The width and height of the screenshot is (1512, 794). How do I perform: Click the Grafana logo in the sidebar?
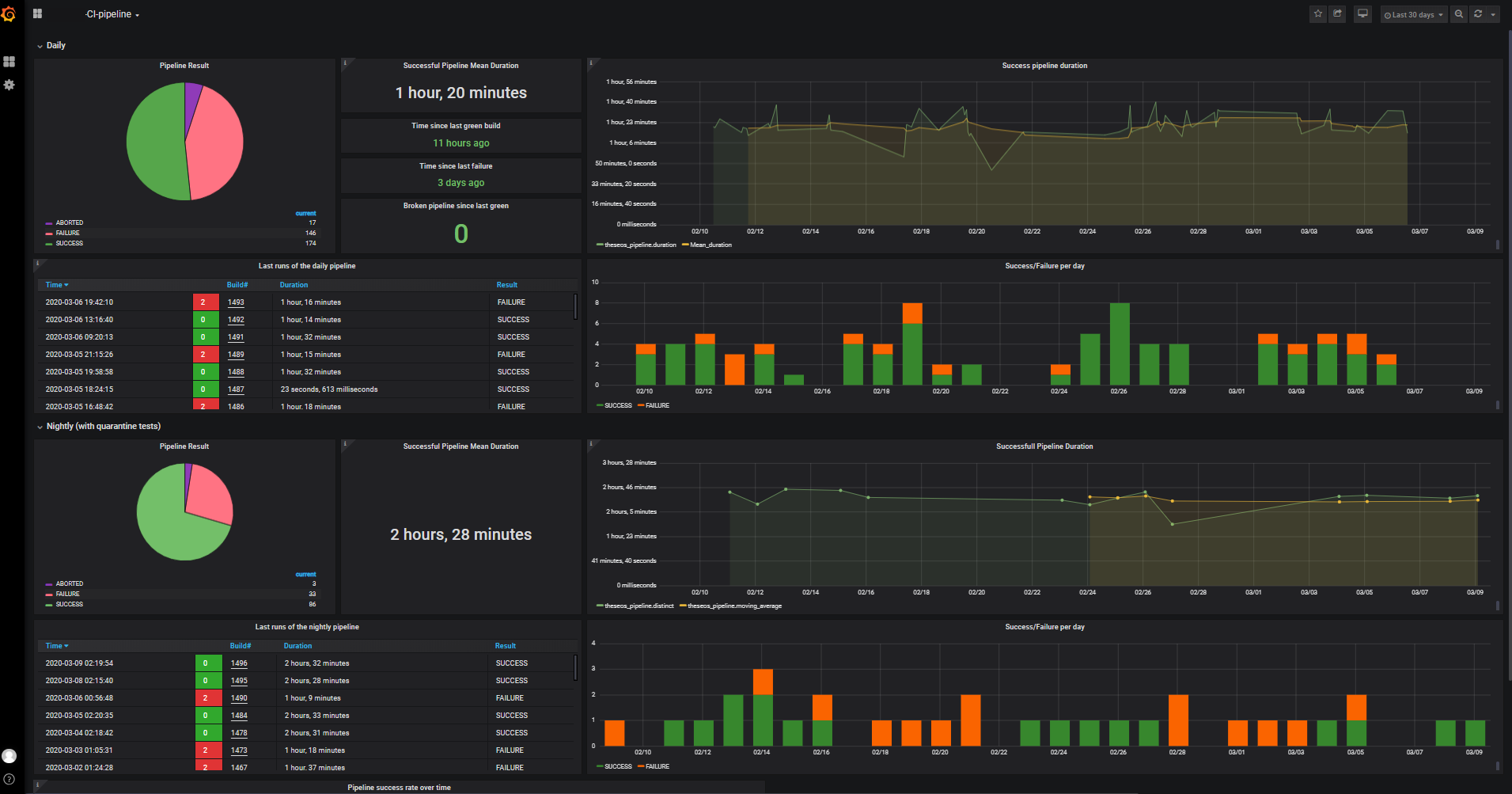coord(9,14)
